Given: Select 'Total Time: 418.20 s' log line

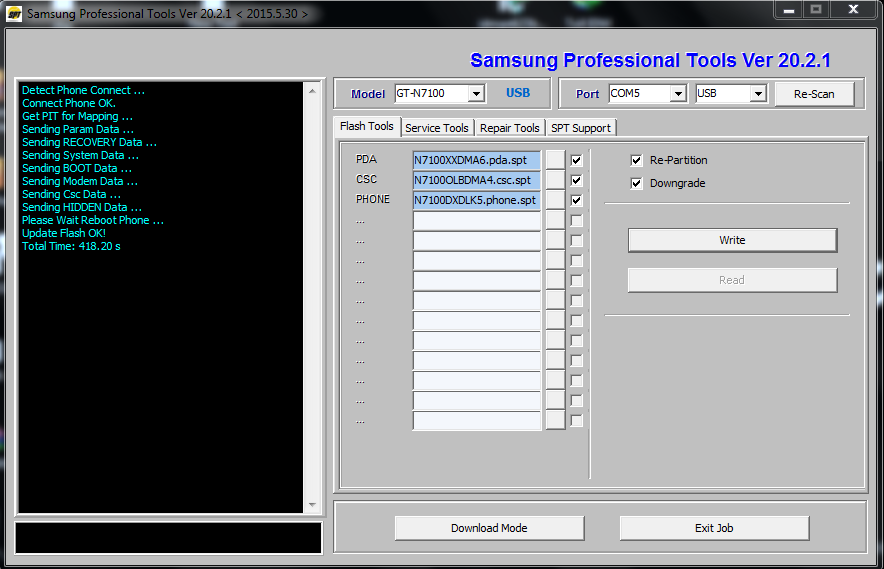Looking at the screenshot, I should (71, 246).
